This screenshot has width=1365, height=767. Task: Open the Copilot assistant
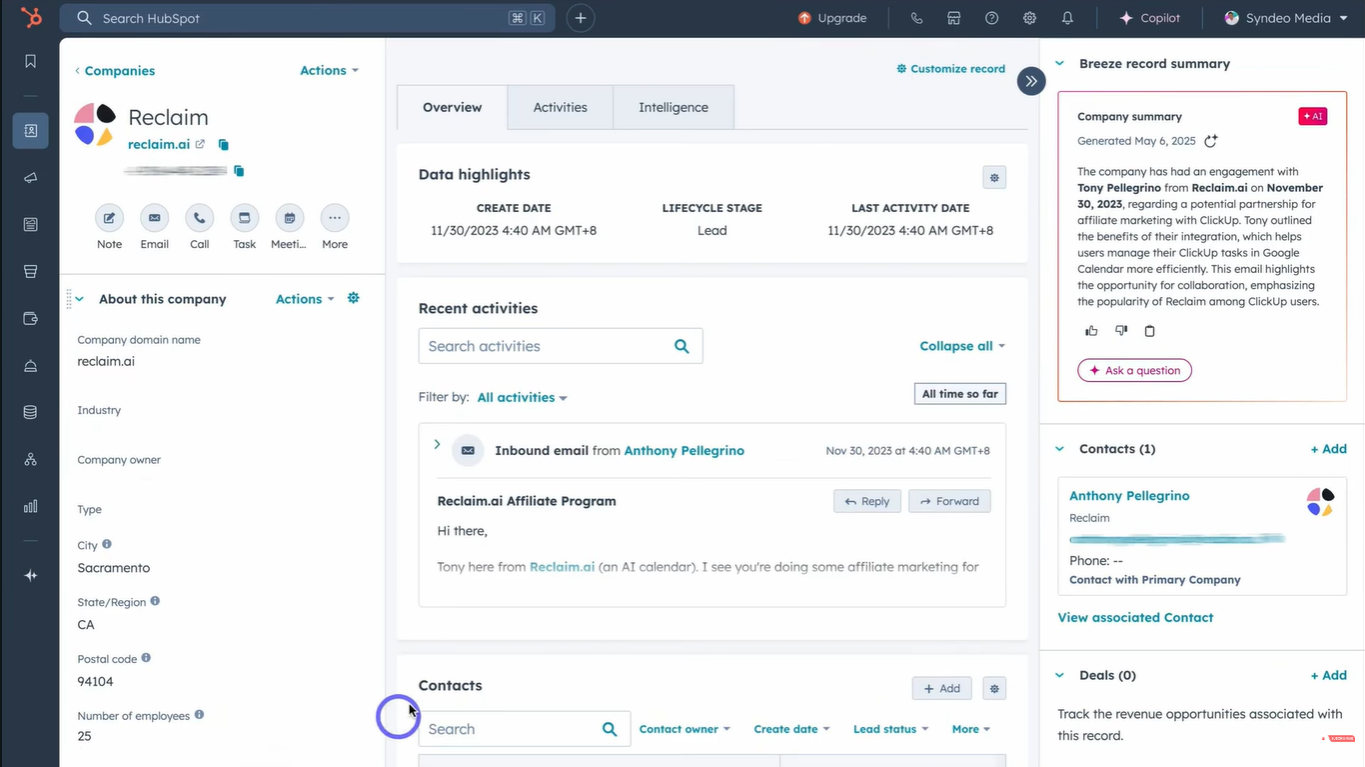pyautogui.click(x=1149, y=18)
